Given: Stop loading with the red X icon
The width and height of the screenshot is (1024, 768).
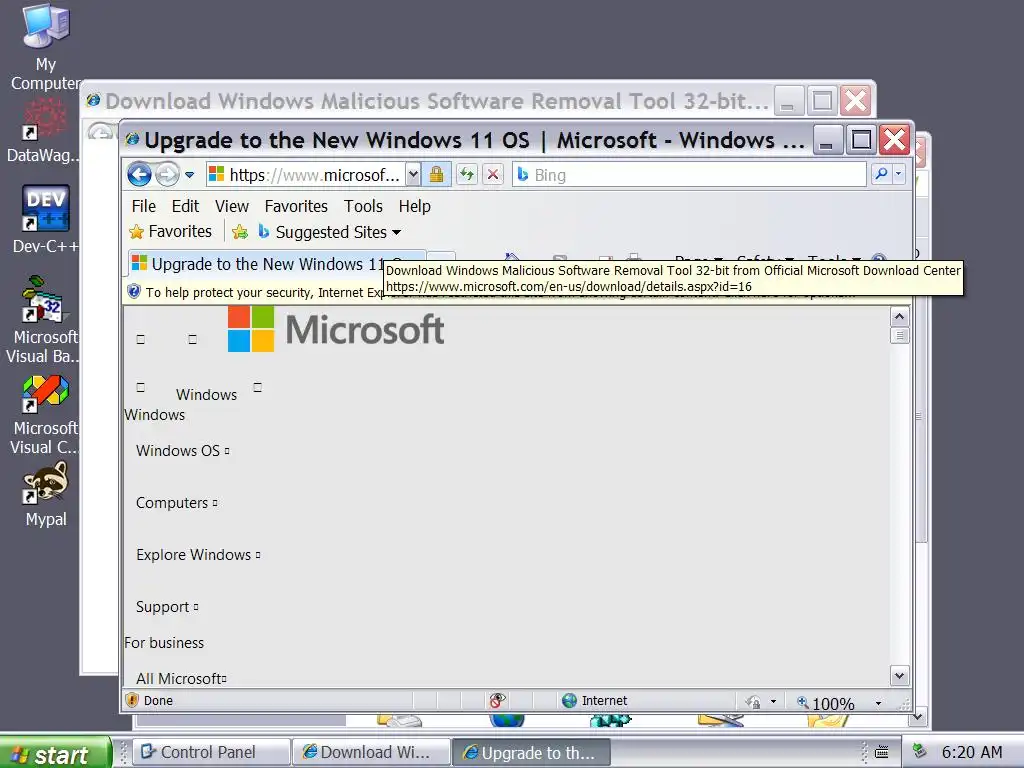Looking at the screenshot, I should pos(493,175).
